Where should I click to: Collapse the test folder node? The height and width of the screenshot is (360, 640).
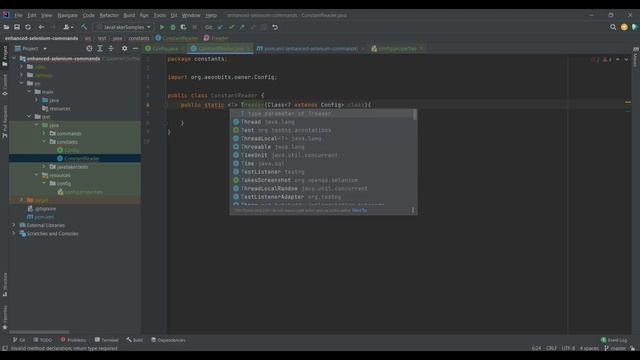pos(29,117)
